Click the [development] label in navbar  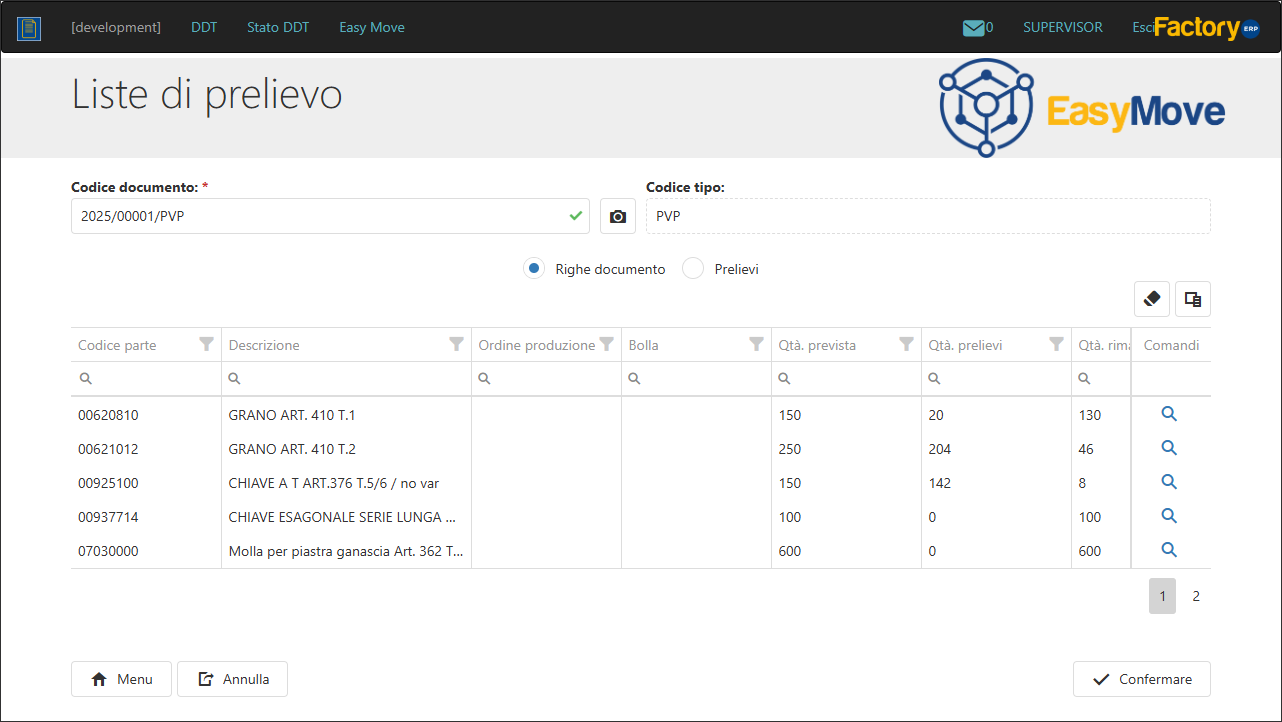pyautogui.click(x=116, y=27)
